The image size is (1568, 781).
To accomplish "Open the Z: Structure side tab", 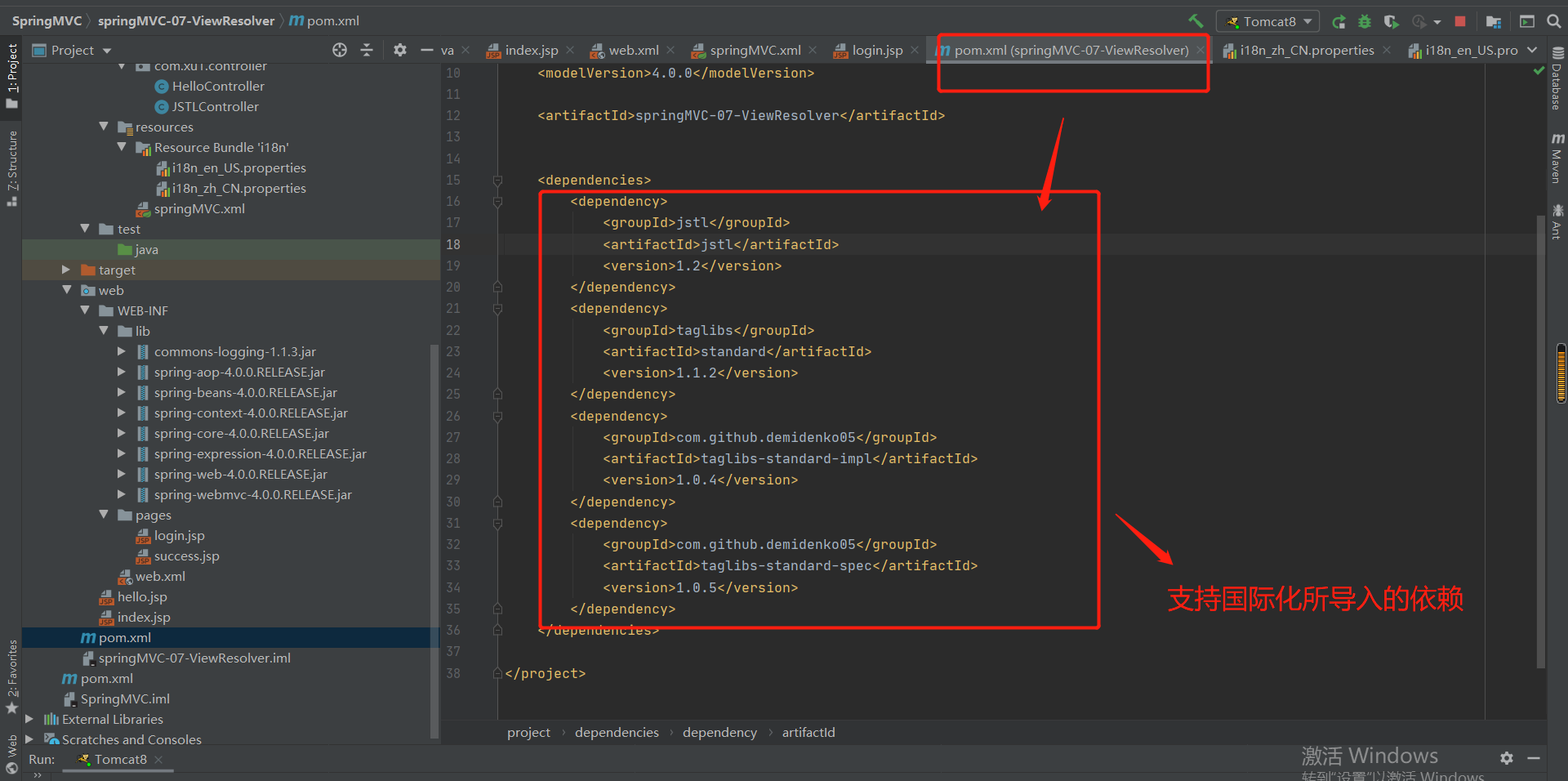I will [11, 167].
